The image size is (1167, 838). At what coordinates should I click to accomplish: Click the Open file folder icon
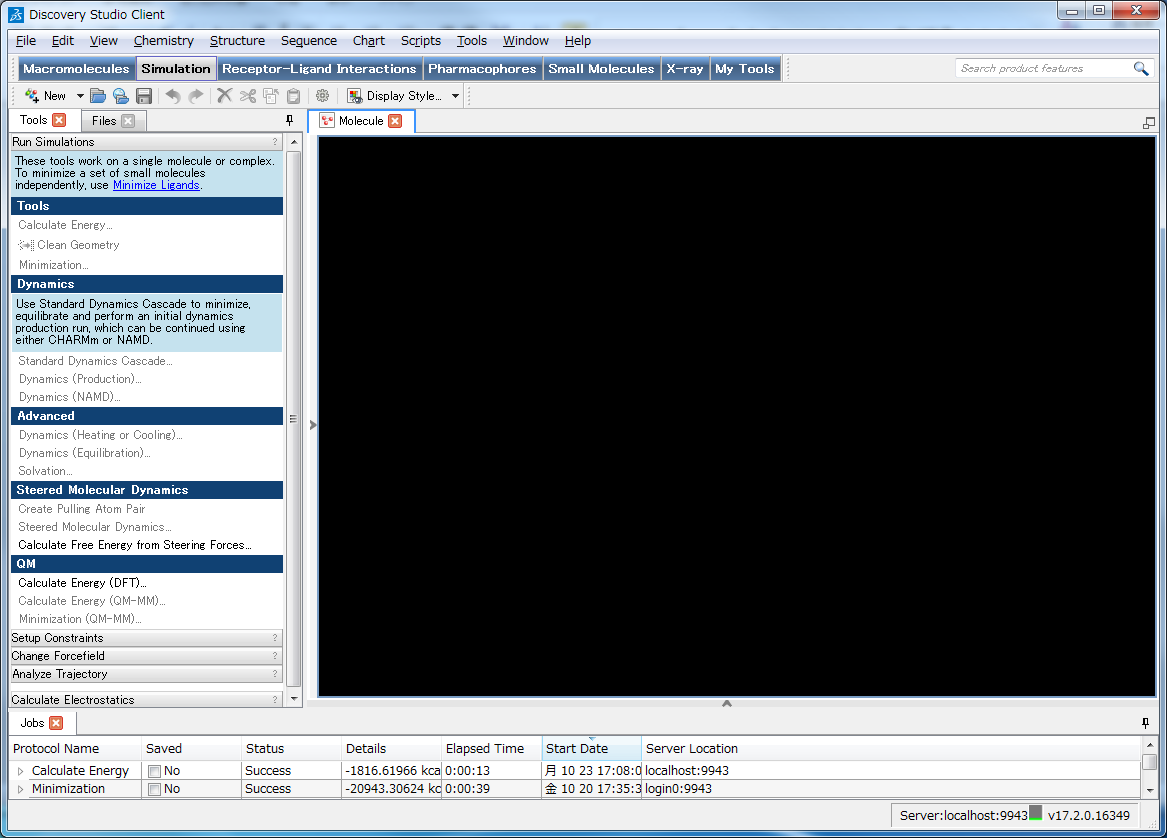click(97, 96)
